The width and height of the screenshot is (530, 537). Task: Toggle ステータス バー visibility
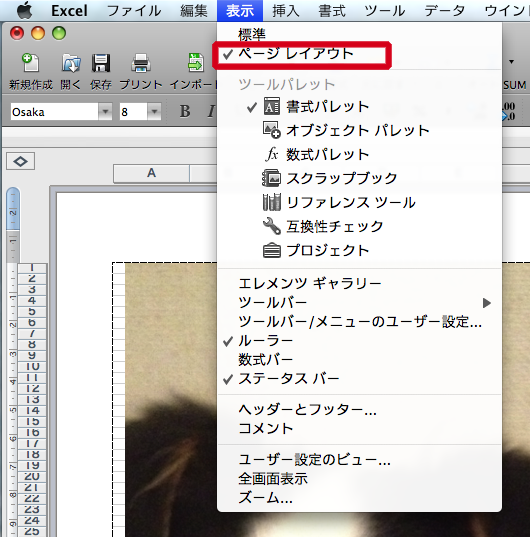(359, 379)
